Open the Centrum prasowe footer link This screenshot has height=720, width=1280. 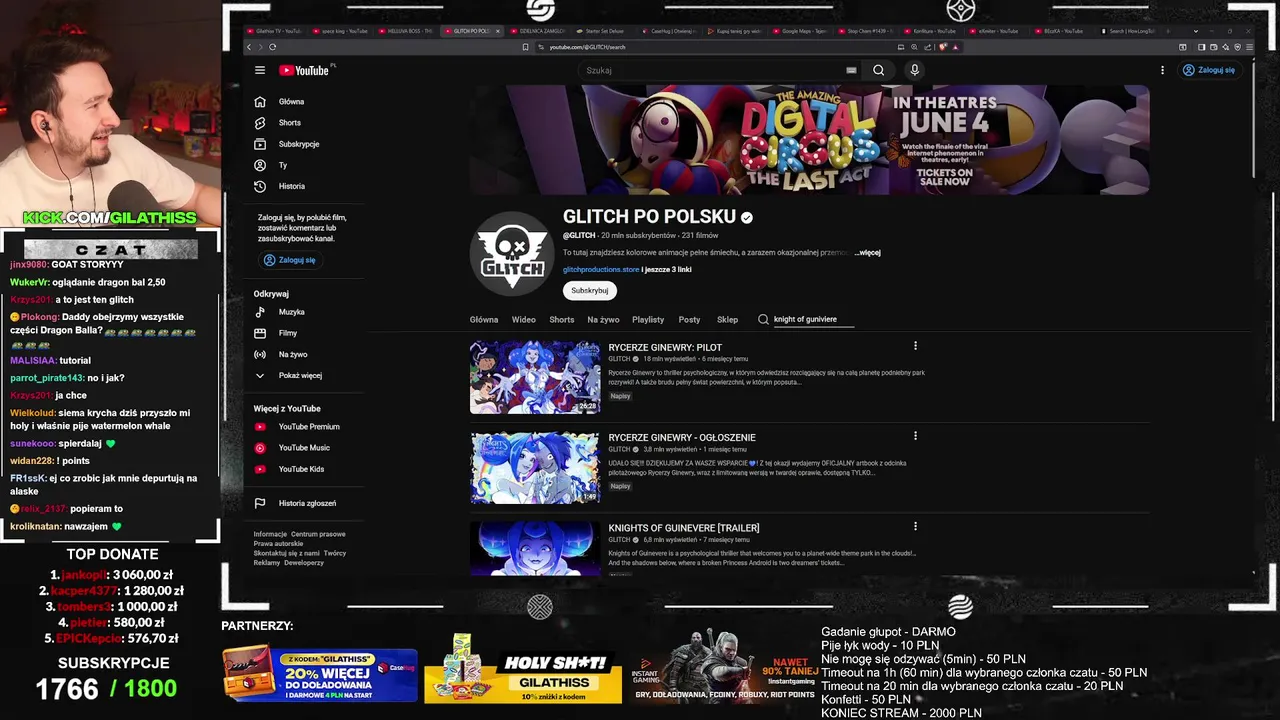318,534
